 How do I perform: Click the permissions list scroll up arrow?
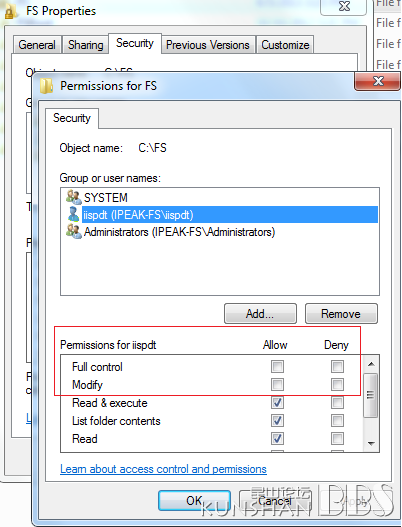tap(371, 364)
